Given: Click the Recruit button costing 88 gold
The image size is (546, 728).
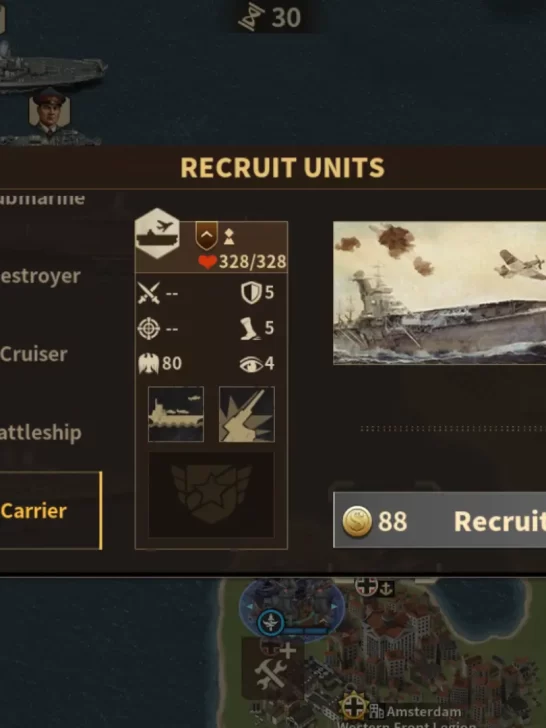Looking at the screenshot, I should [439, 520].
